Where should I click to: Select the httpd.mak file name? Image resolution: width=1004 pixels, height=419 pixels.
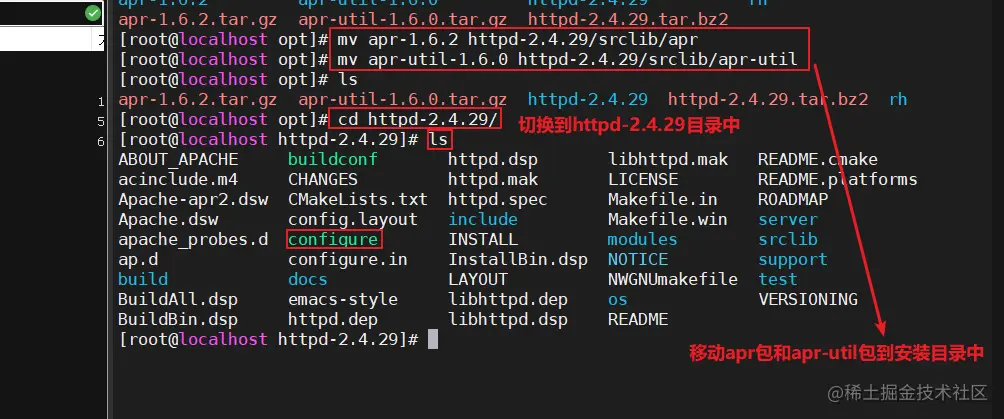pyautogui.click(x=493, y=179)
